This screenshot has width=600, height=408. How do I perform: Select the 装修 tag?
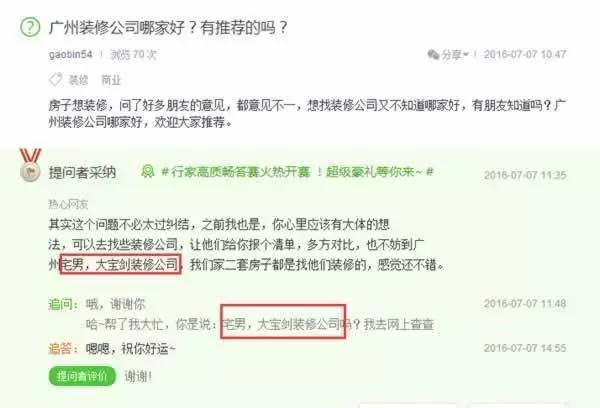78,80
